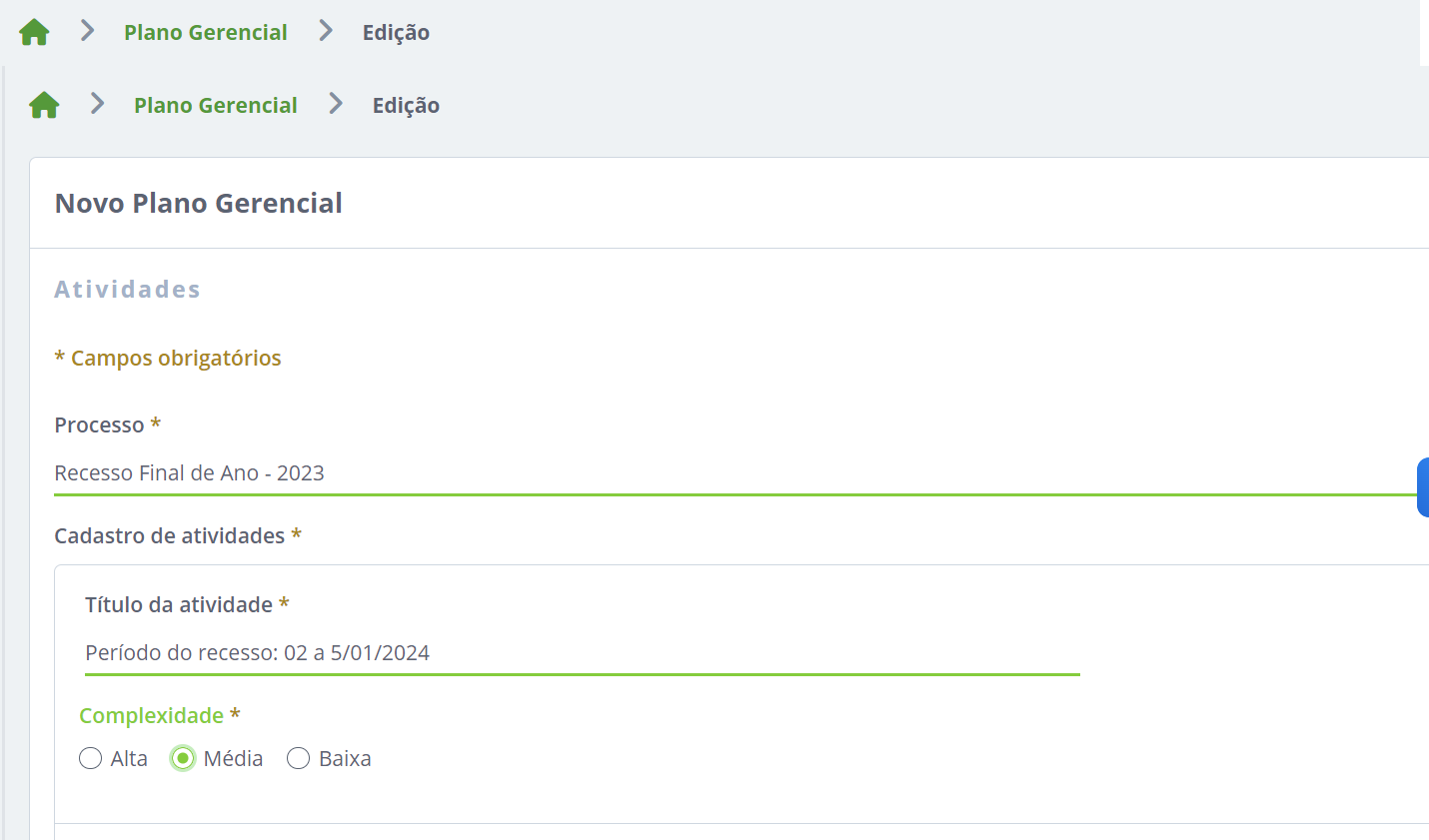
Task: Open Plano Gerencial link in the lower breadcrumb
Action: [216, 106]
